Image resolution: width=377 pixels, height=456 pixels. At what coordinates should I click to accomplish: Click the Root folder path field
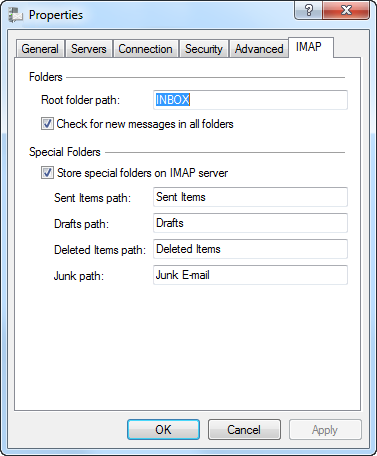250,100
